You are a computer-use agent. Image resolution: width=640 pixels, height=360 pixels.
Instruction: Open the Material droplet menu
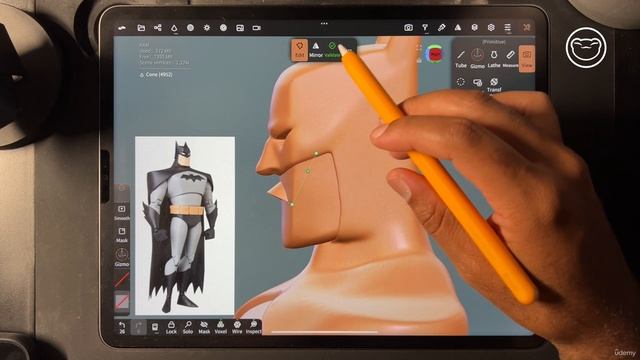click(x=174, y=28)
